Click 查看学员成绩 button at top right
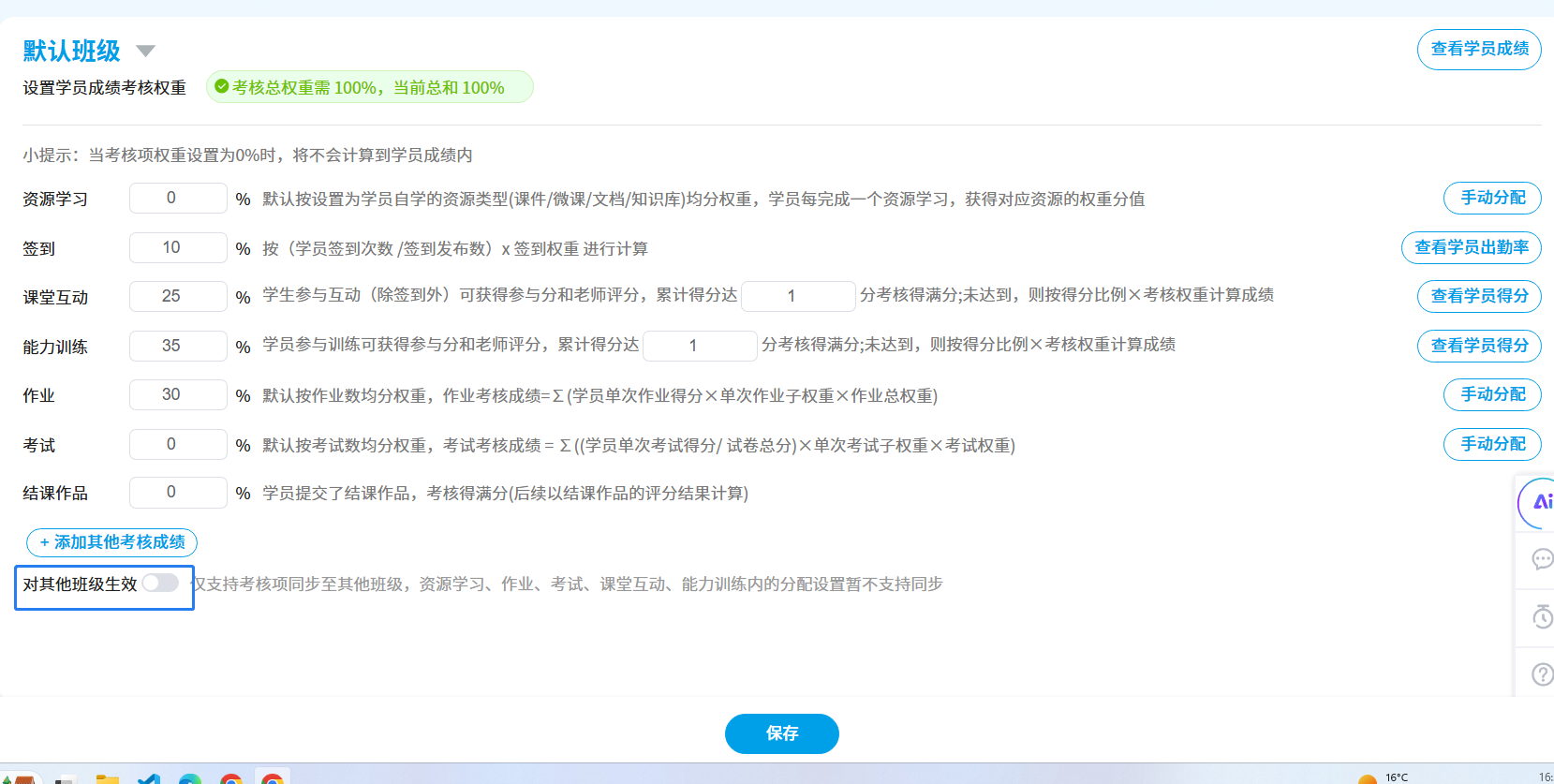The image size is (1554, 784). (x=1479, y=49)
